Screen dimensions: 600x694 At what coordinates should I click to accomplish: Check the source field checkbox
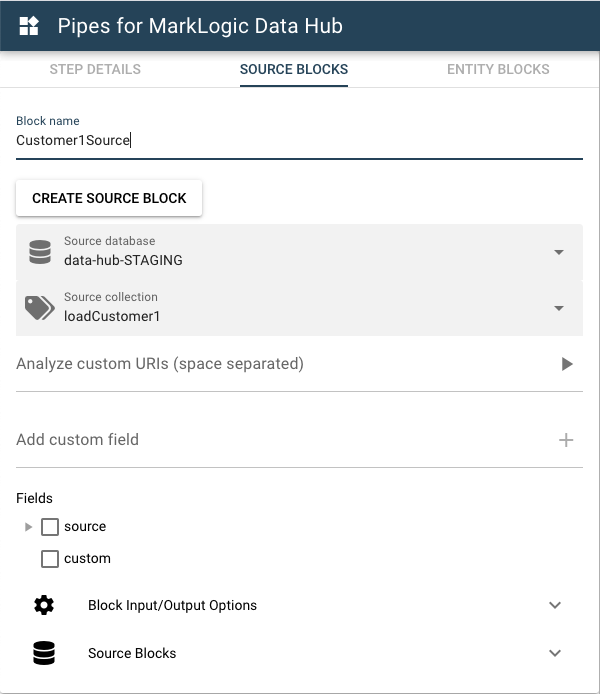[x=50, y=527]
